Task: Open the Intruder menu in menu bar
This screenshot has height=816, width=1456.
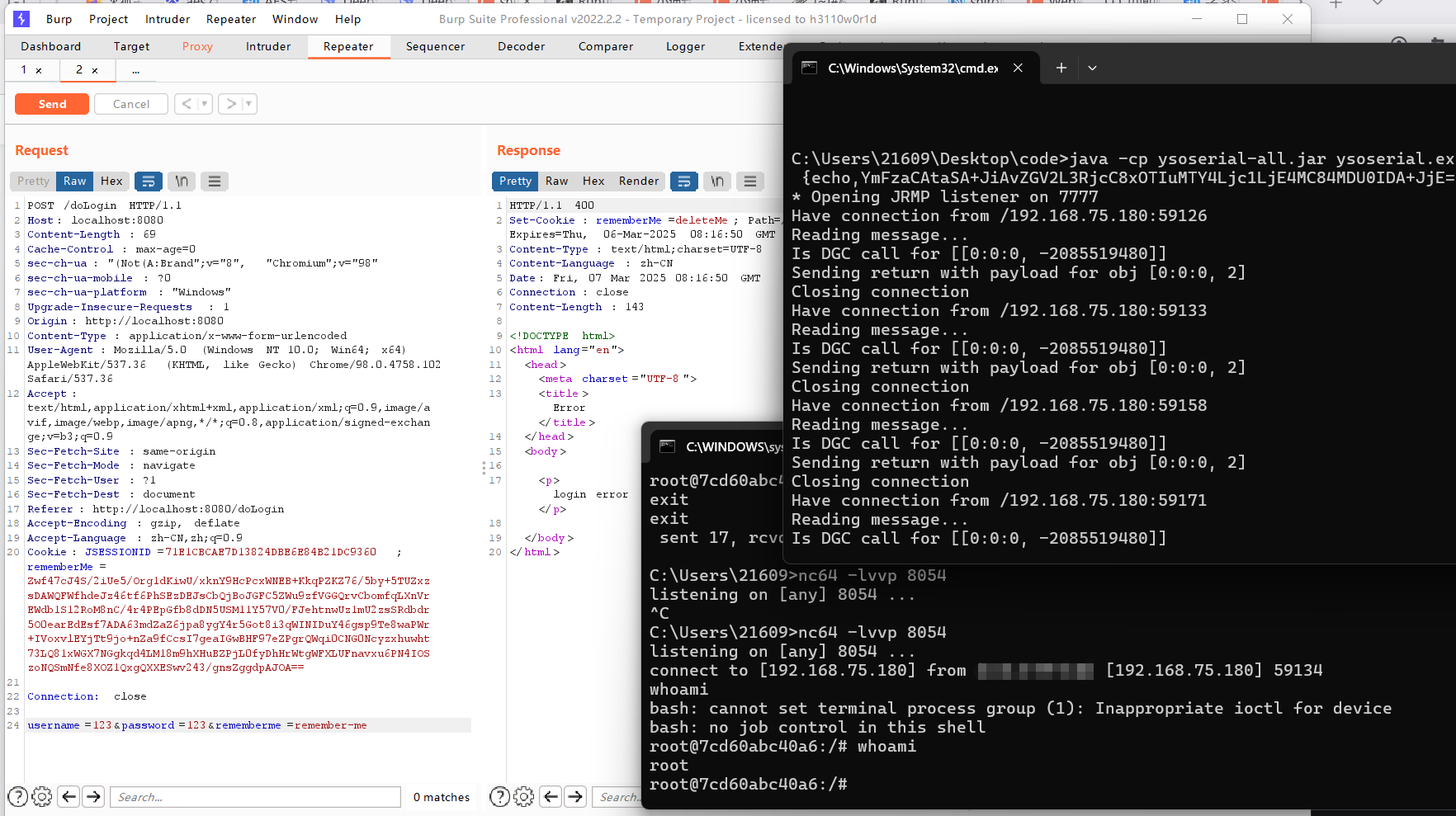Action: (x=168, y=19)
